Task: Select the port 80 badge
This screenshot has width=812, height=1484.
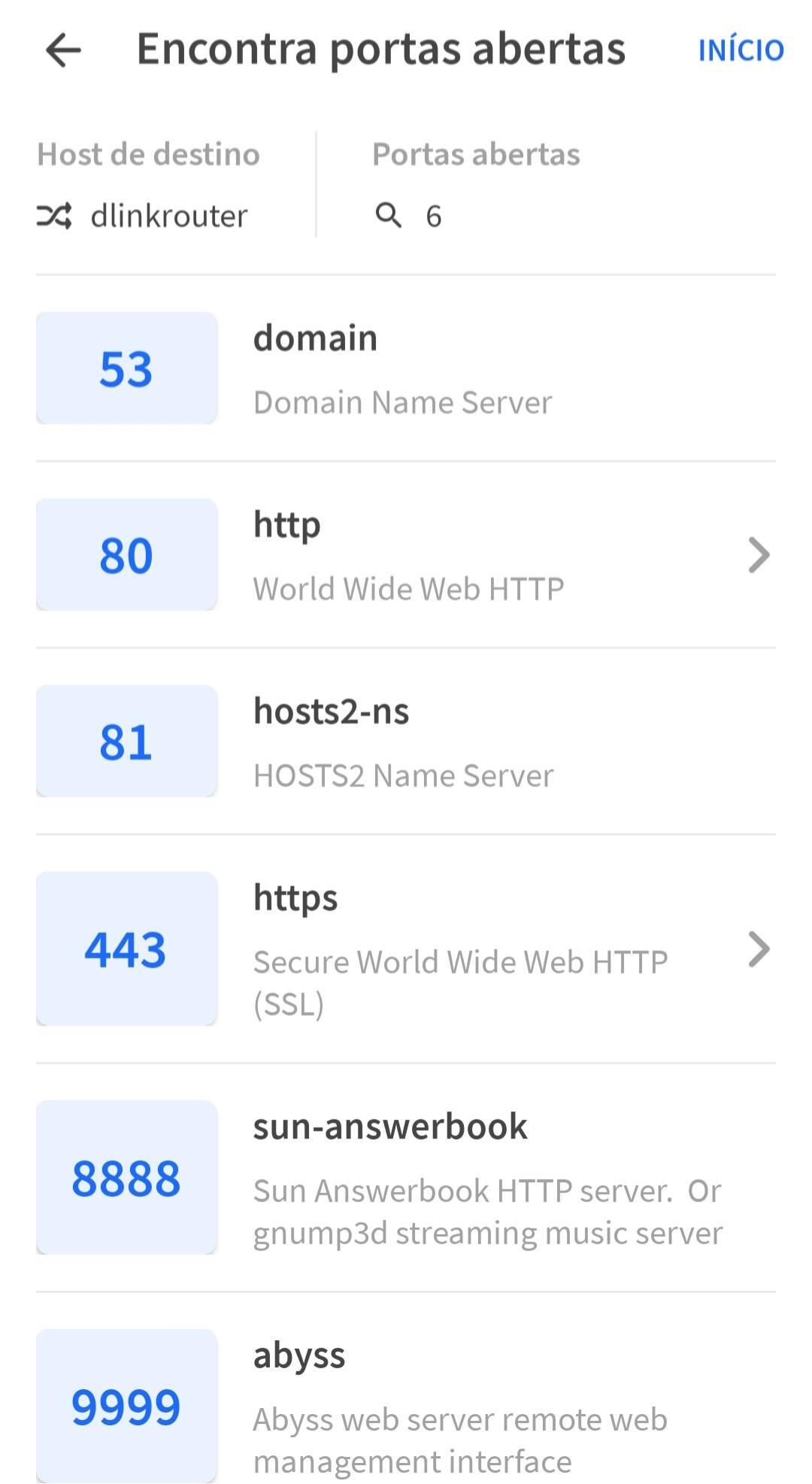Action: [126, 554]
